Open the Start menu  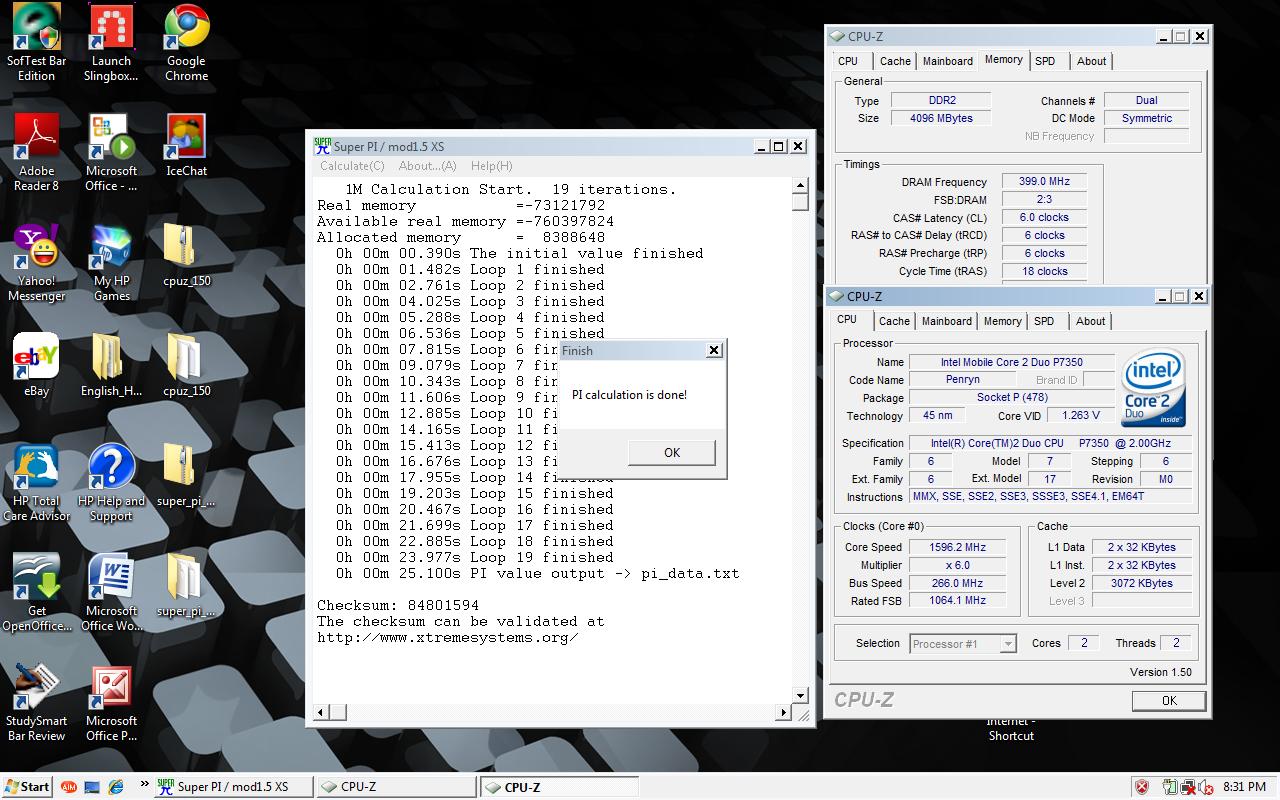(x=27, y=787)
